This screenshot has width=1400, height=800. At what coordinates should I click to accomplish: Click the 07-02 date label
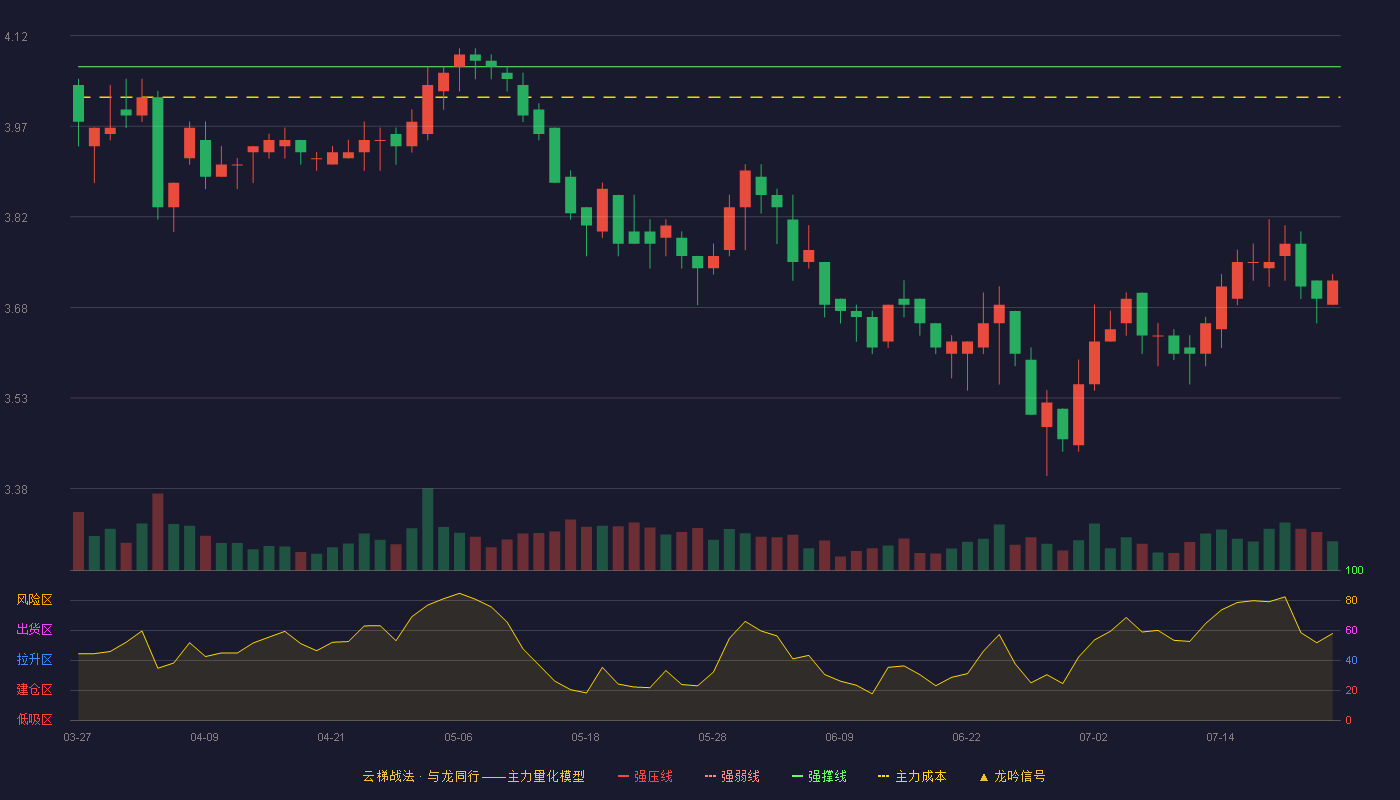(1093, 737)
